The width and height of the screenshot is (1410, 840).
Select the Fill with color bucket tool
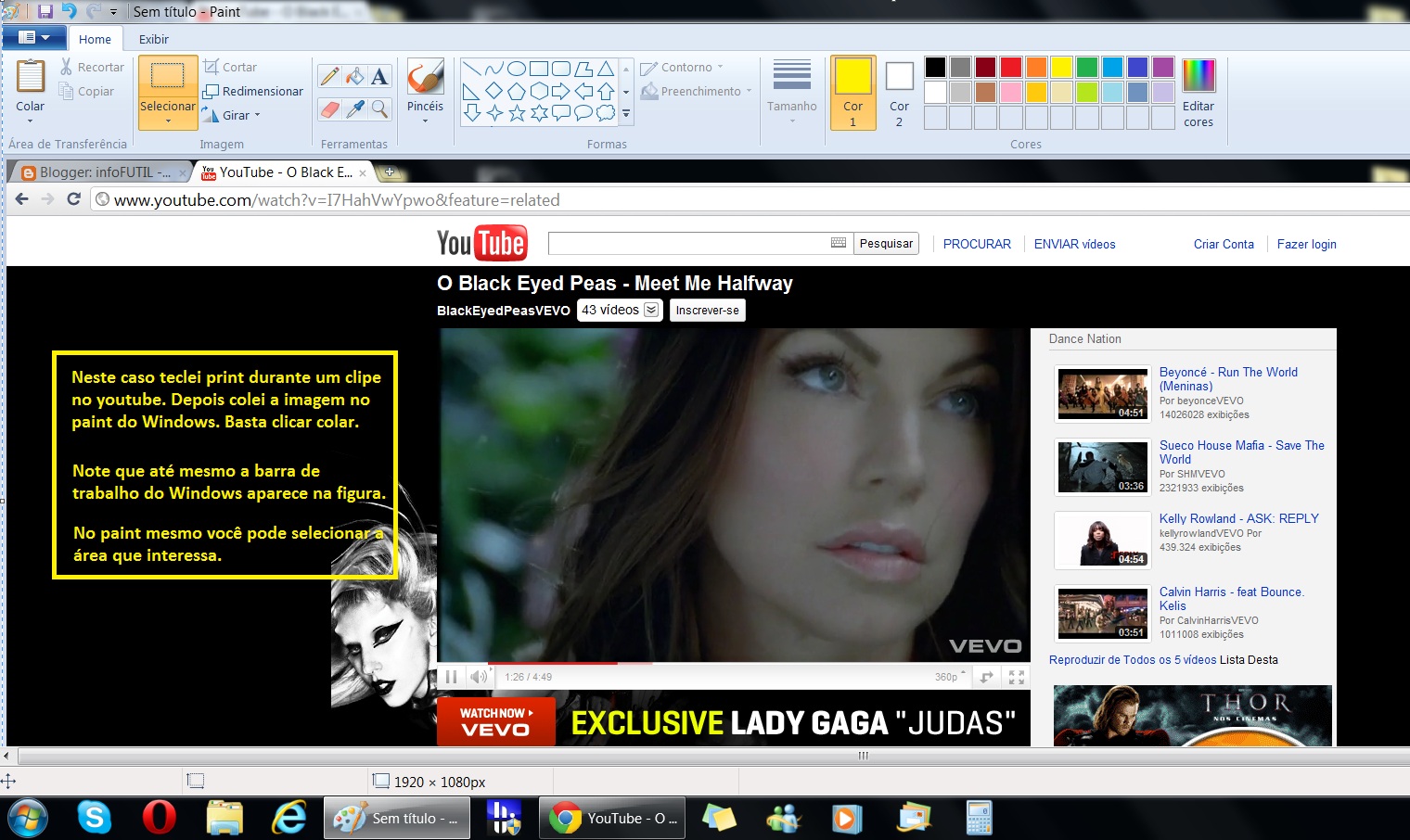(354, 77)
